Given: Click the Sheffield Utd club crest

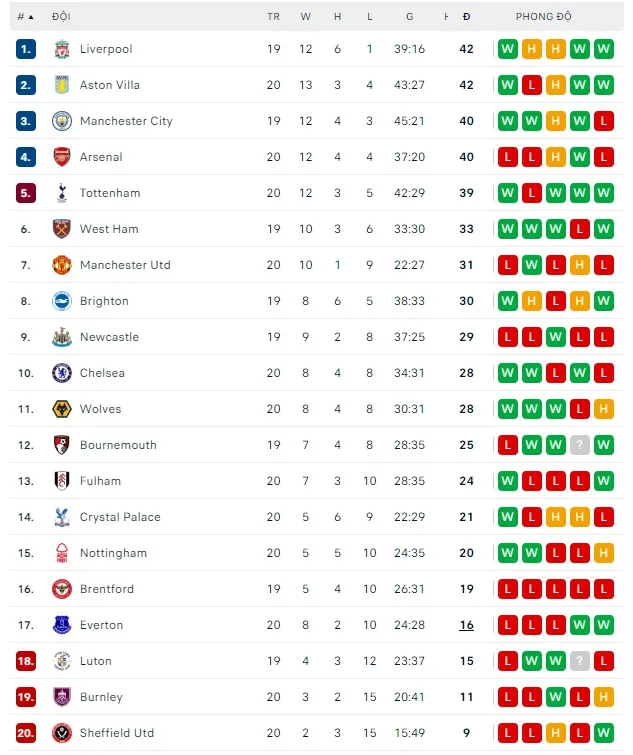Looking at the screenshot, I should click(x=62, y=733).
